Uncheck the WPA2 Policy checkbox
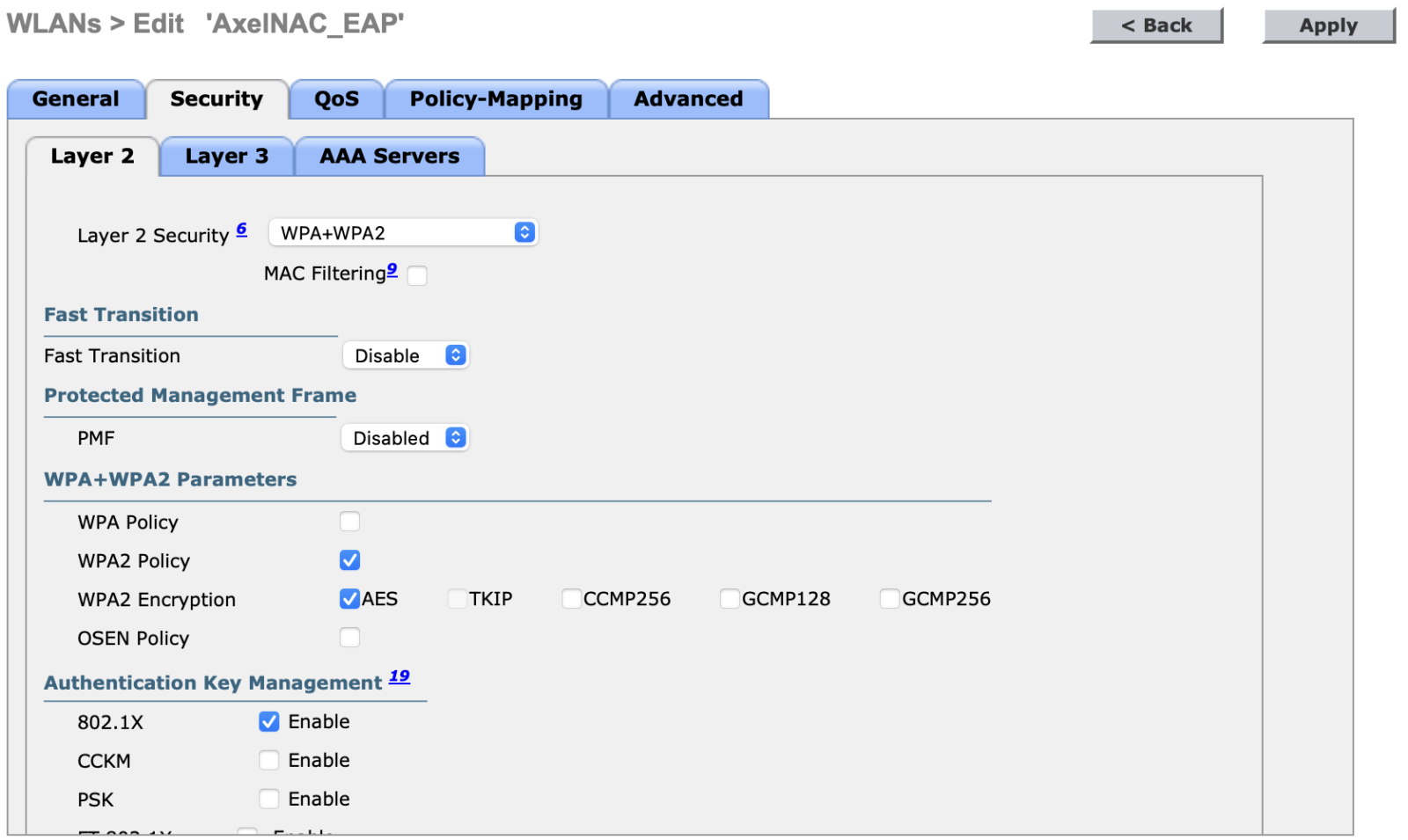The width and height of the screenshot is (1408, 840). pos(350,560)
